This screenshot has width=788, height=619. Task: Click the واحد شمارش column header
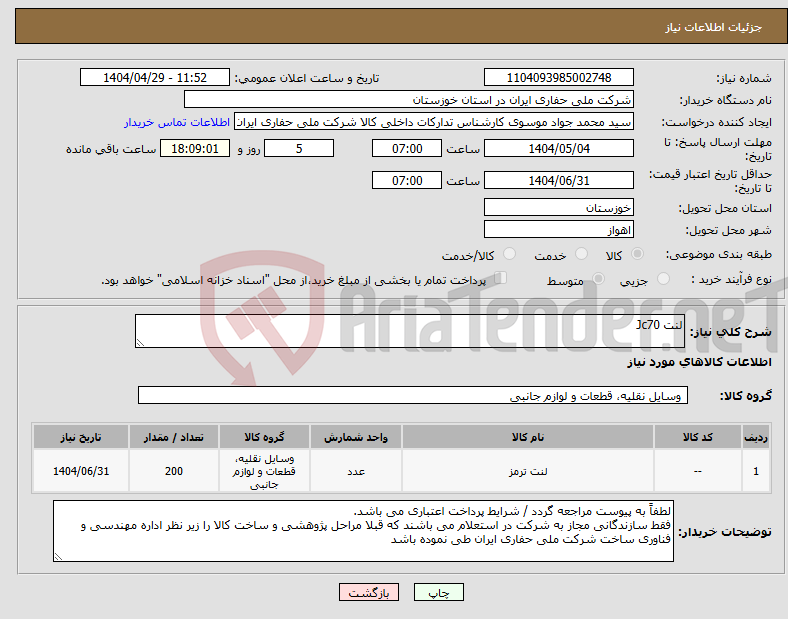tap(356, 437)
